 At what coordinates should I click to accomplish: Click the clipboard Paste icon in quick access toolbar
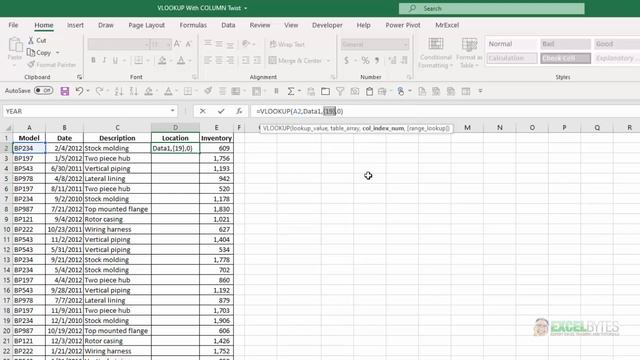tap(369, 91)
